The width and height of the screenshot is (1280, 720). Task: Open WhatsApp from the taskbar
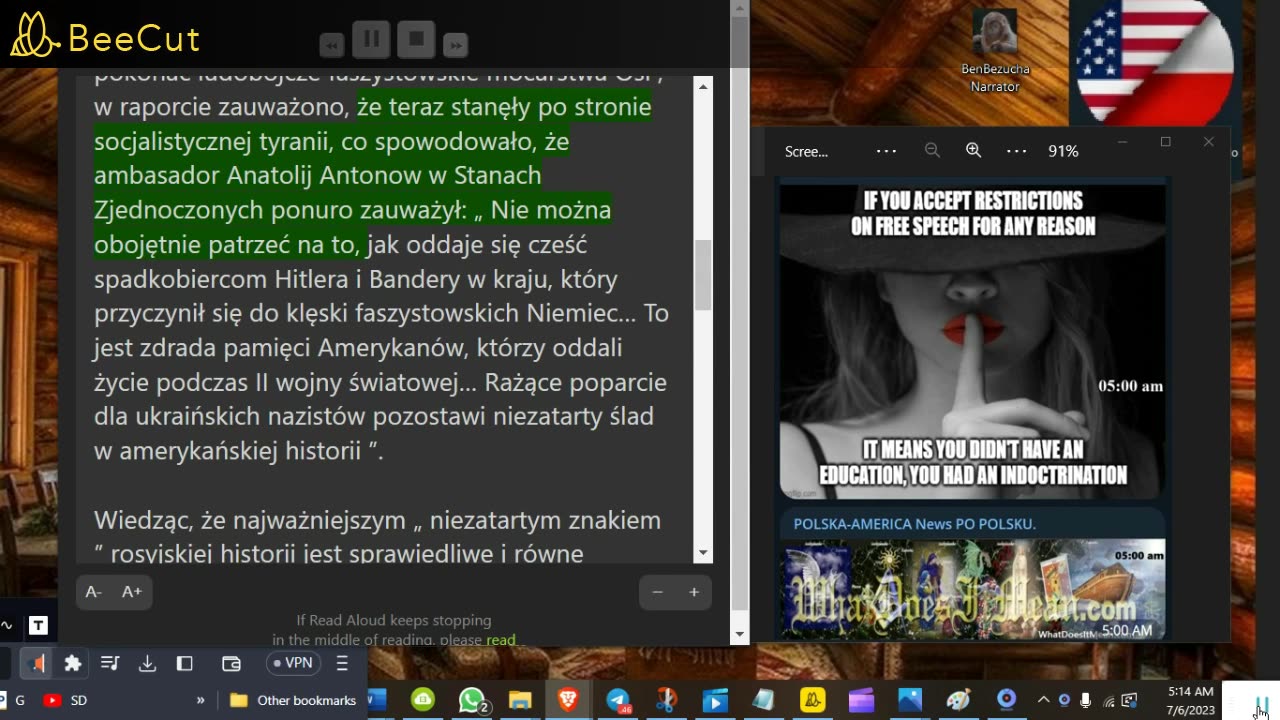(x=472, y=700)
